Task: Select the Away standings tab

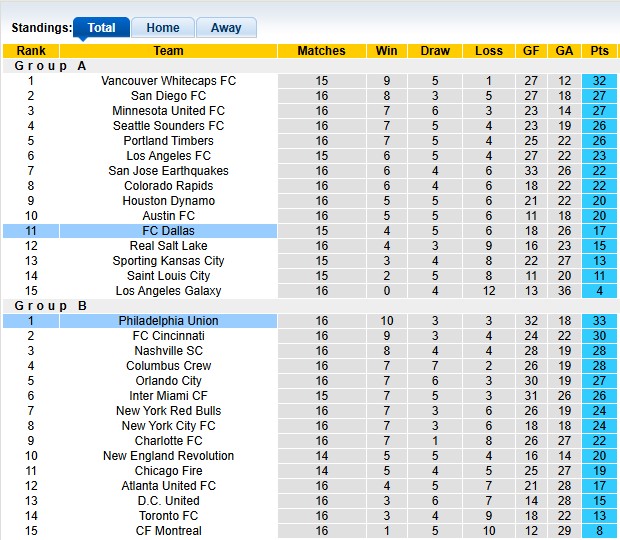Action: 226,28
